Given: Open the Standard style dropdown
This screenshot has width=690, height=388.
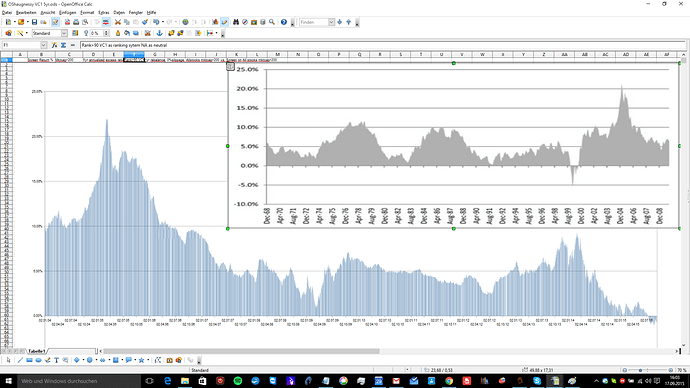Looking at the screenshot, I should coord(64,33).
